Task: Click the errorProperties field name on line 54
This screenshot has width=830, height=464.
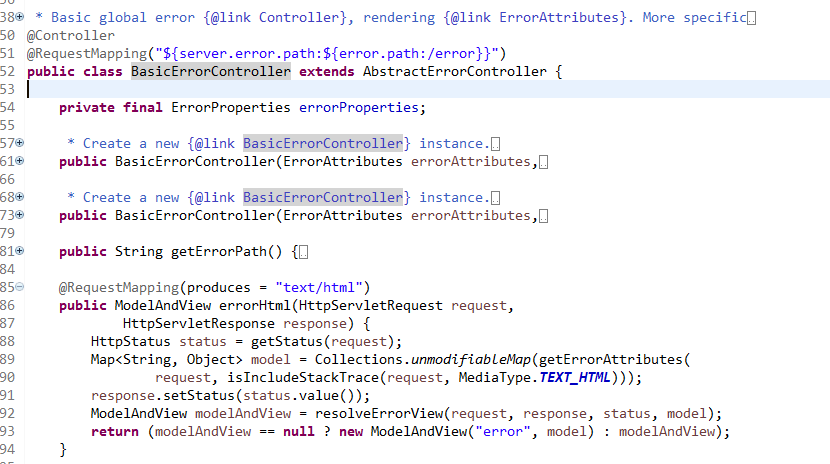Action: pos(358,107)
